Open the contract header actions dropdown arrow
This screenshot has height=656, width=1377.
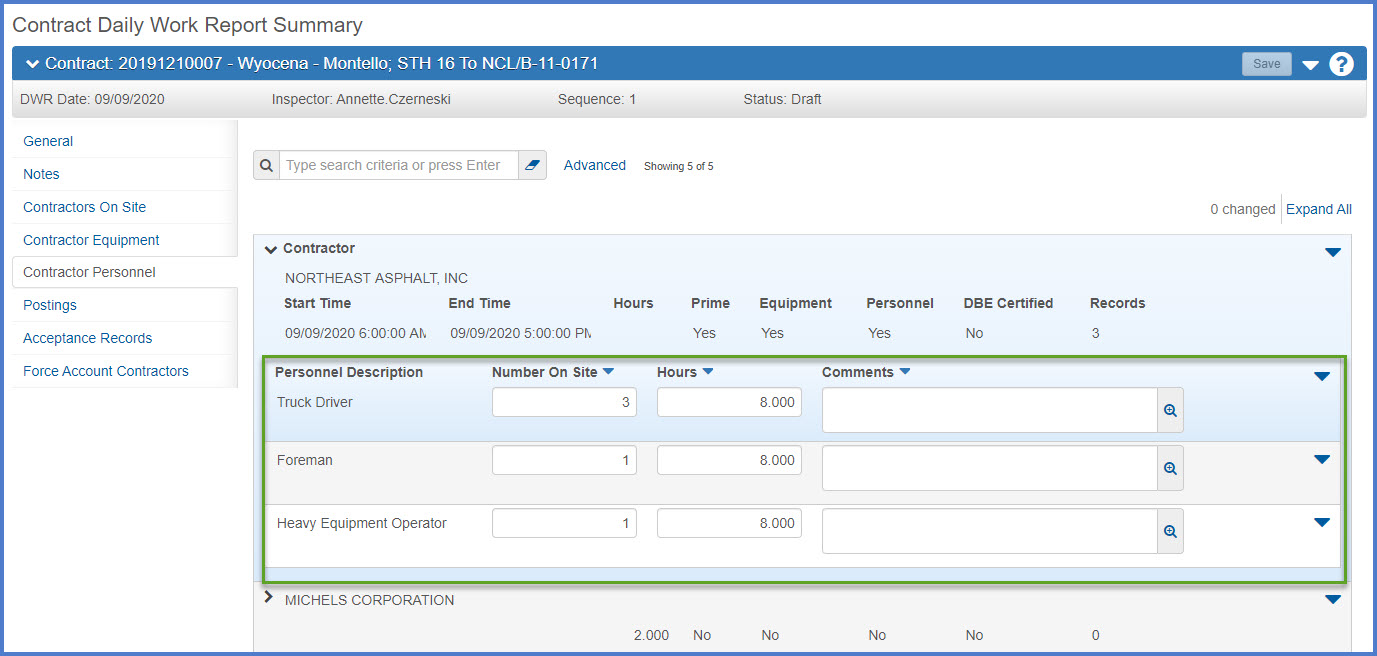(1310, 65)
